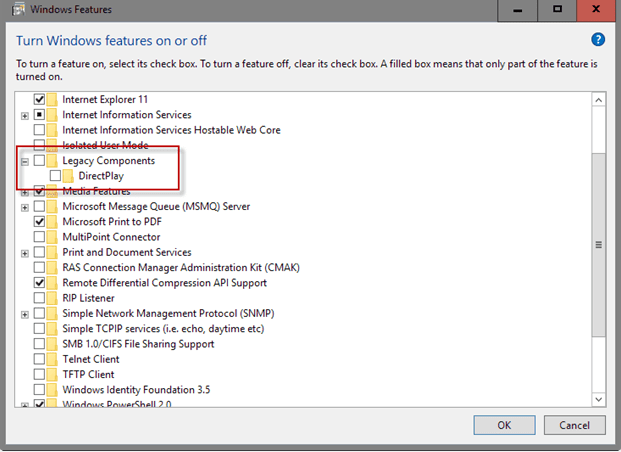
Task: Select the TFTP Client list item
Action: coord(90,374)
